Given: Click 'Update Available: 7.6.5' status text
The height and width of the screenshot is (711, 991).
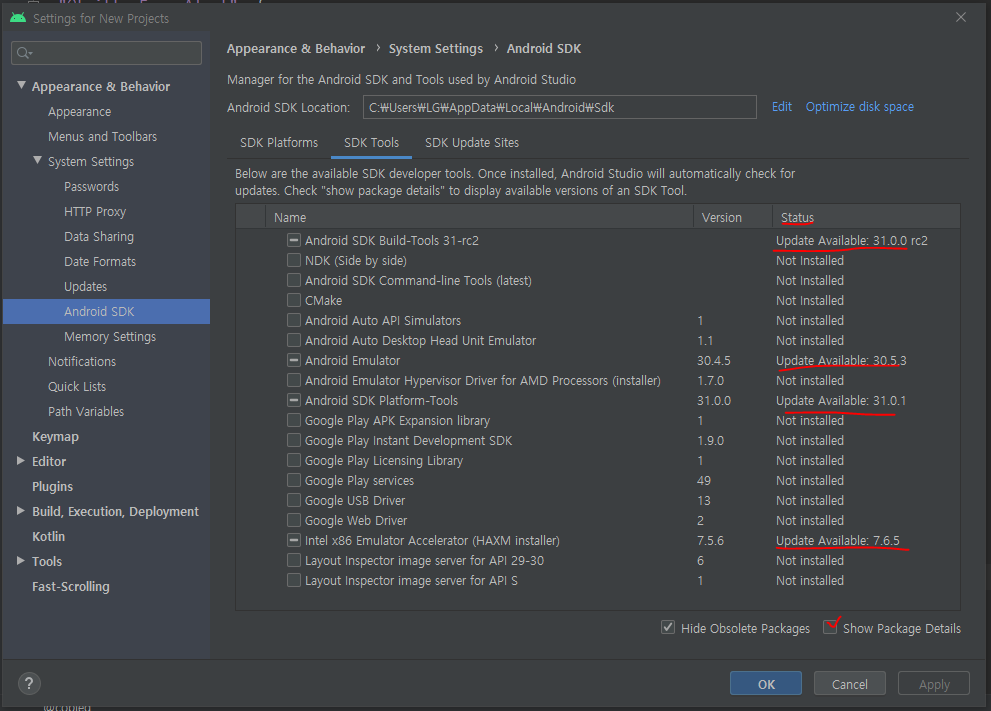Looking at the screenshot, I should [837, 540].
